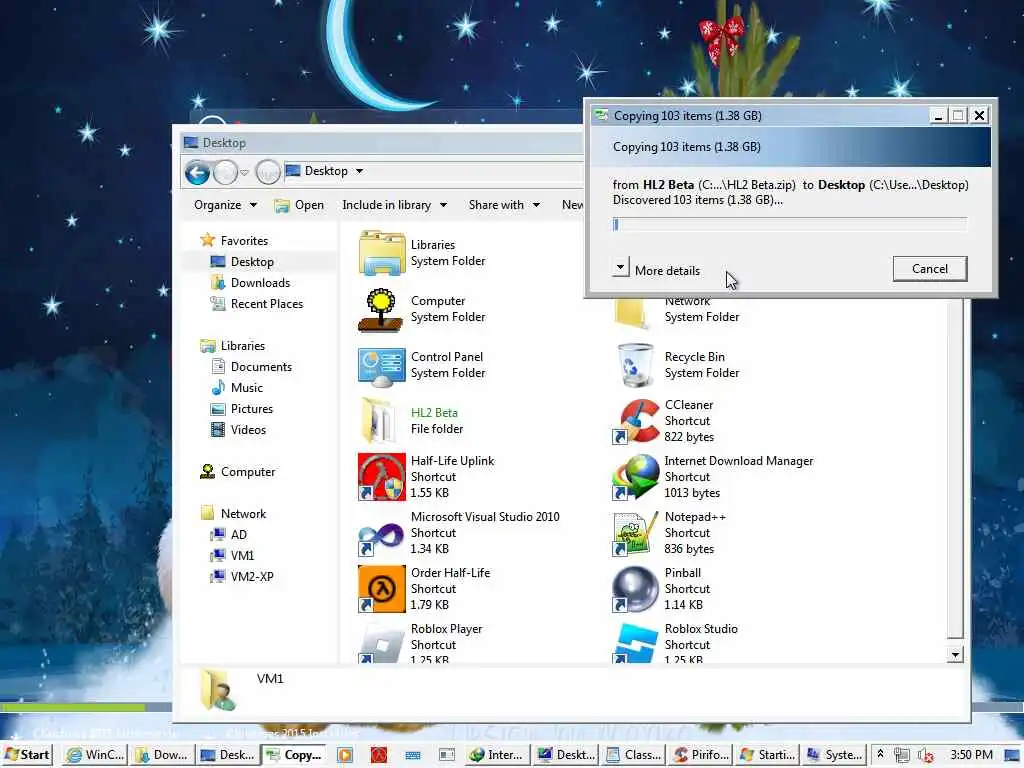Click the Start button
The height and width of the screenshot is (768, 1024).
(26, 755)
